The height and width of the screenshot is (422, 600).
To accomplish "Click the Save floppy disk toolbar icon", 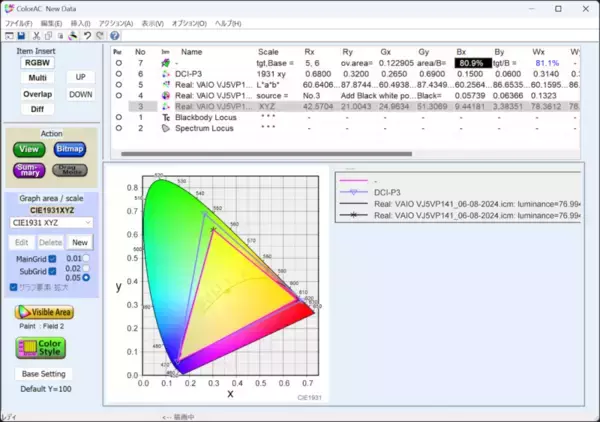I will (21, 35).
